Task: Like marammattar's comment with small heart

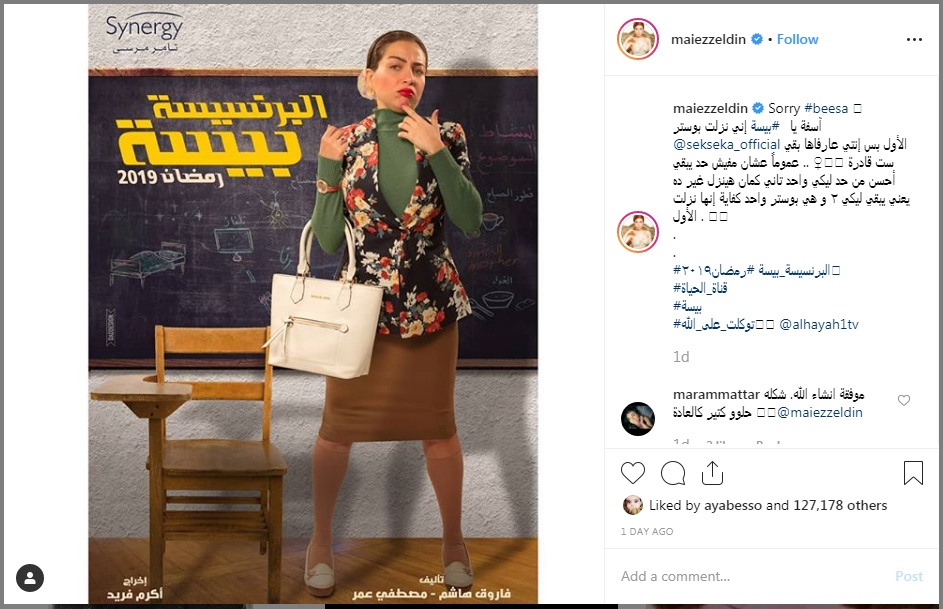Action: (904, 400)
